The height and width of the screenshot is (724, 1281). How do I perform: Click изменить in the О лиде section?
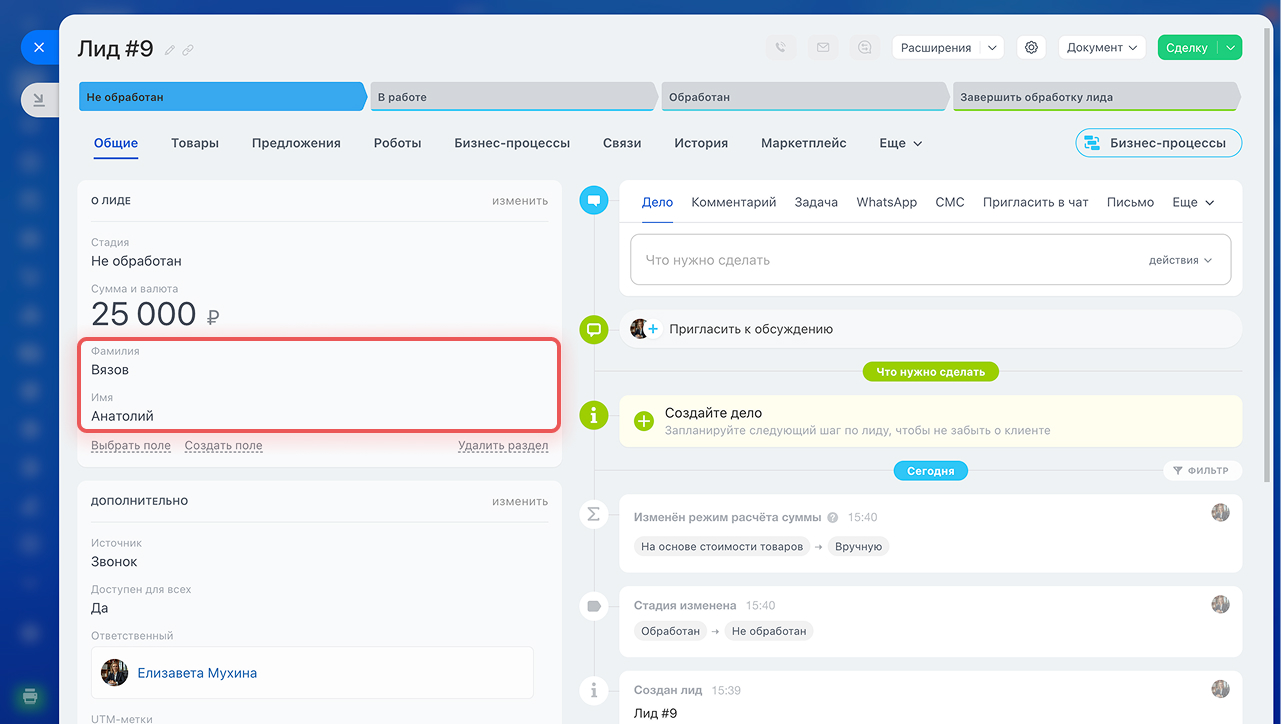[520, 201]
